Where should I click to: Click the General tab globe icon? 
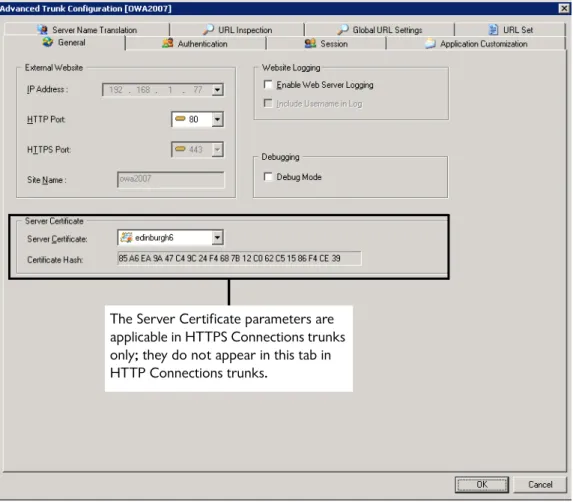pyautogui.click(x=48, y=42)
